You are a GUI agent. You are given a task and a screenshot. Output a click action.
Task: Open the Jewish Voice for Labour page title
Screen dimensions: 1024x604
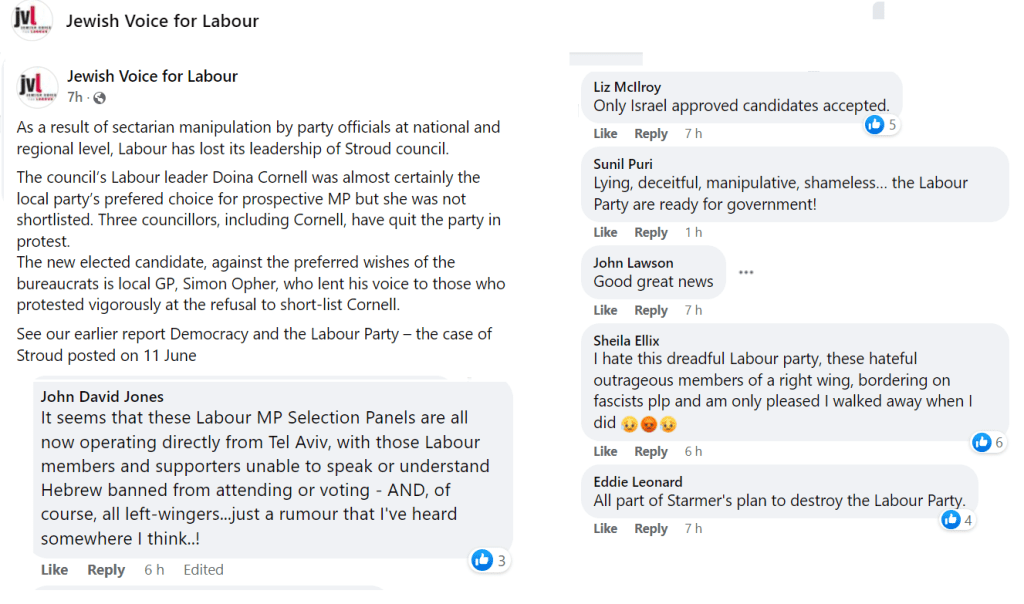tap(162, 21)
